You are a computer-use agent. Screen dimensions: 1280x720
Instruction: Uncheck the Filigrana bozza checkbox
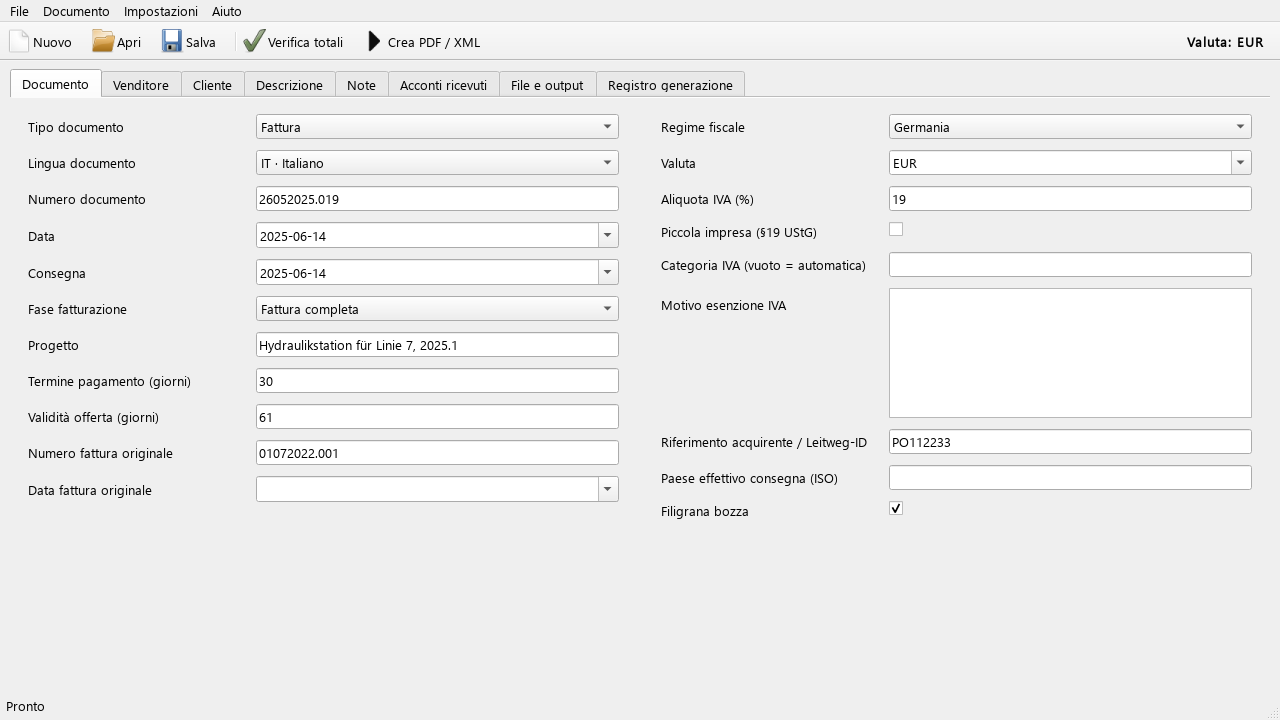(x=896, y=508)
